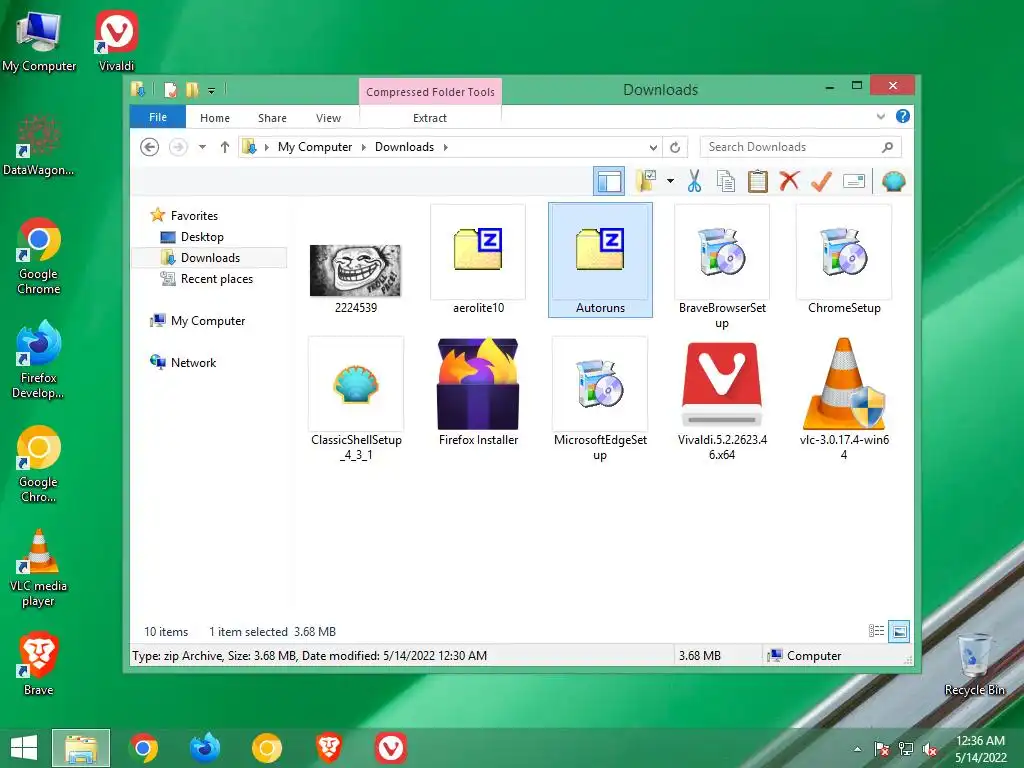Image resolution: width=1024 pixels, height=768 pixels.
Task: Expand the arrow after Downloads breadcrumb
Action: click(445, 147)
